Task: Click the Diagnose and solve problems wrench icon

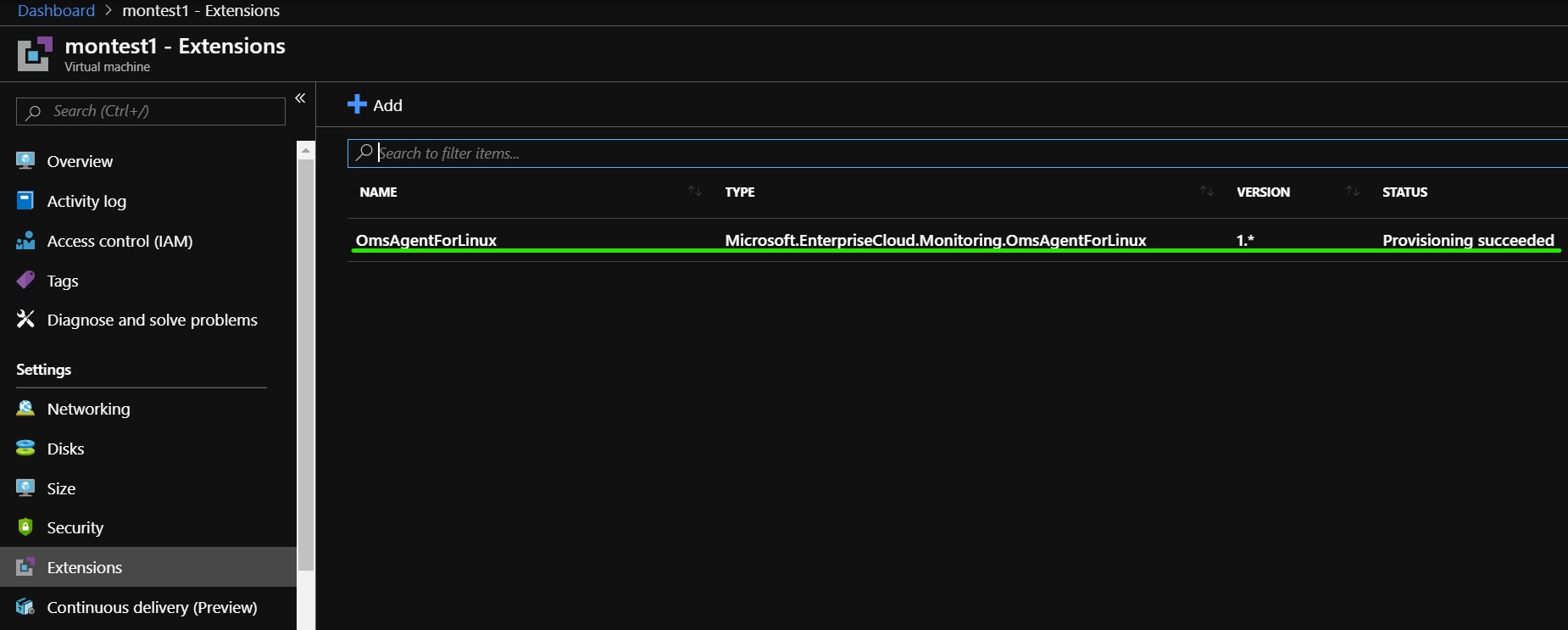Action: coord(25,319)
